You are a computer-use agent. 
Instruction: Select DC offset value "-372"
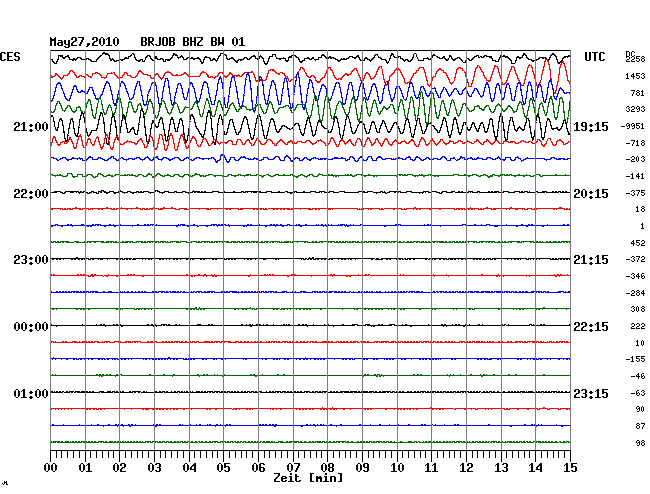pos(635,259)
